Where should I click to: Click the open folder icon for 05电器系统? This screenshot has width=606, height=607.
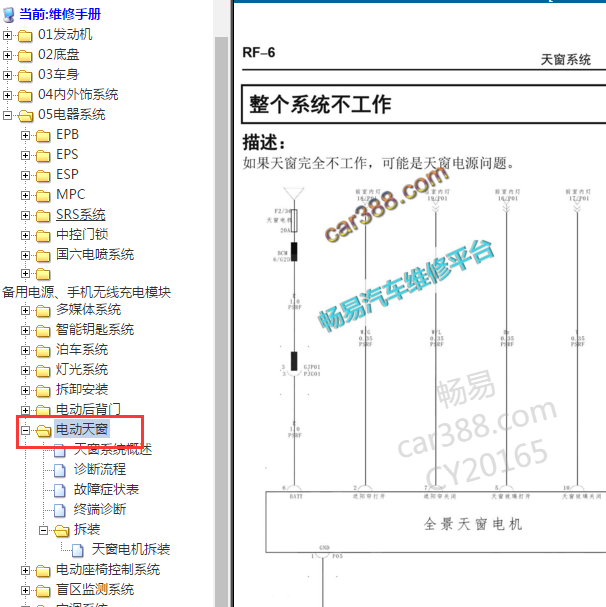pos(25,115)
